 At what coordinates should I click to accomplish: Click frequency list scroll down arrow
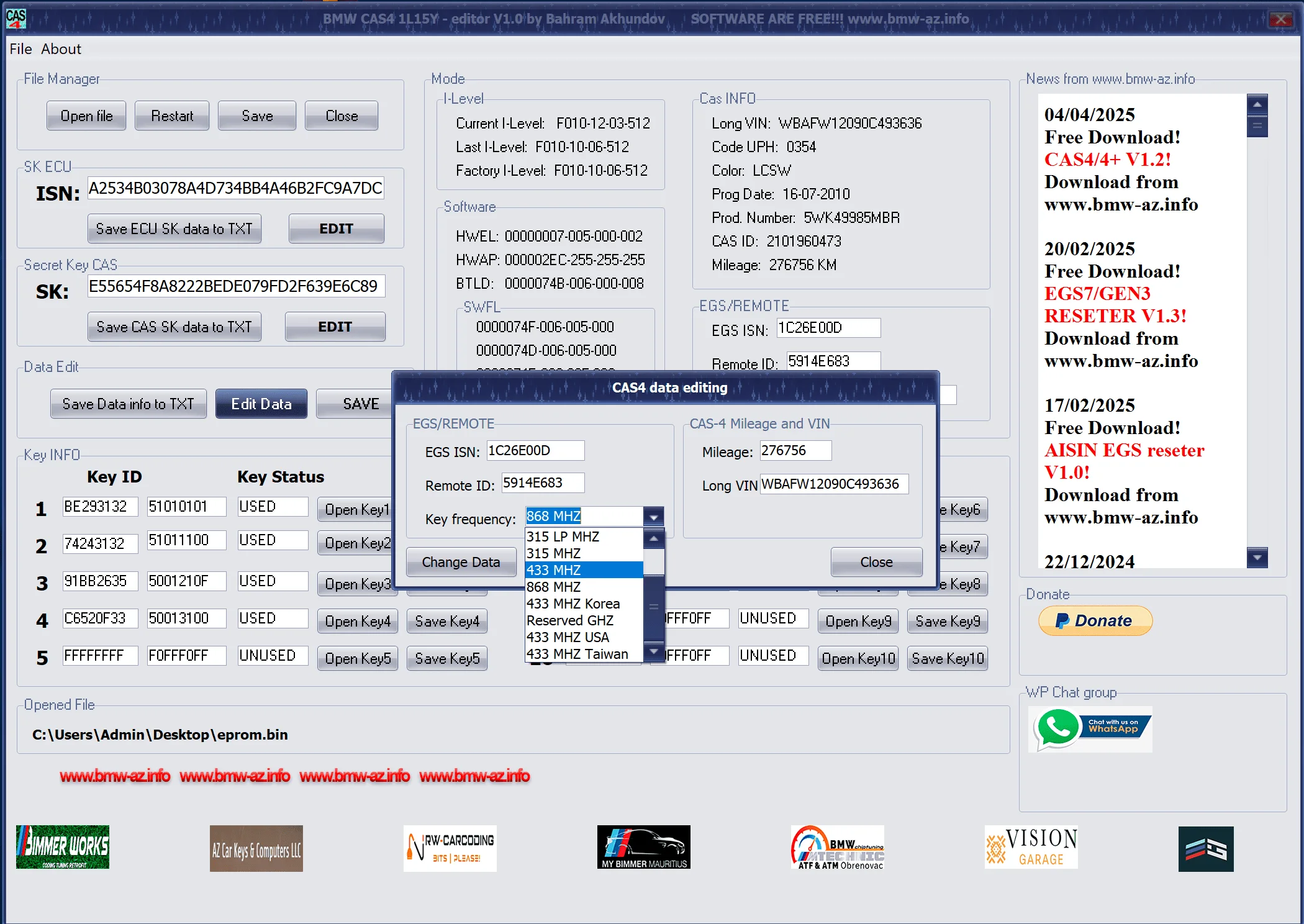point(654,651)
